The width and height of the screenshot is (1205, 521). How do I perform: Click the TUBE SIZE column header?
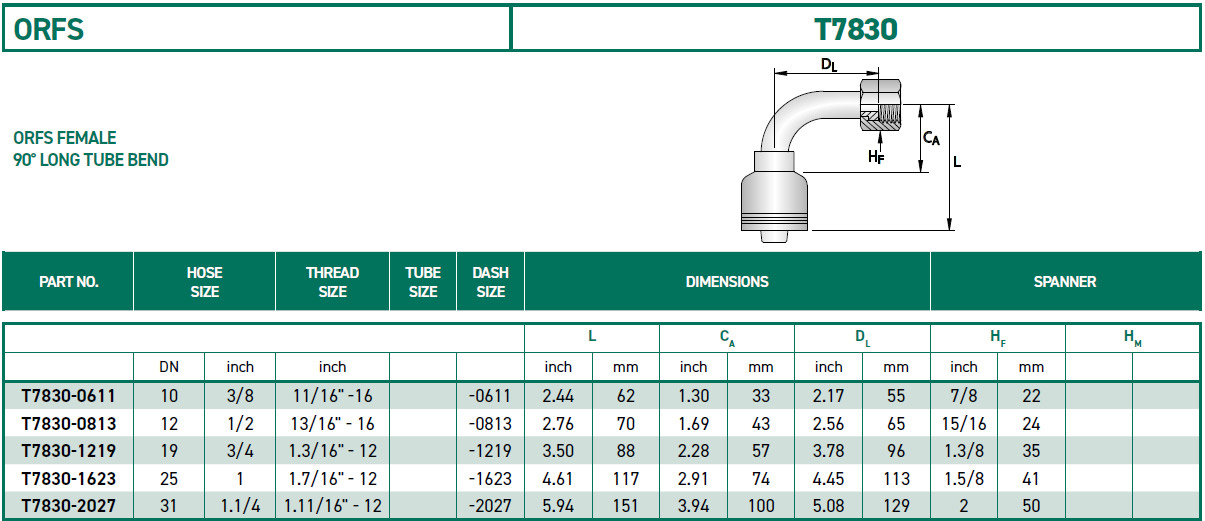point(423,282)
